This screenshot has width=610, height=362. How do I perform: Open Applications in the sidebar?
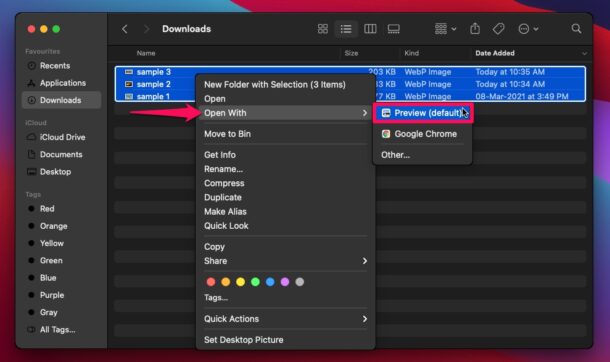62,83
